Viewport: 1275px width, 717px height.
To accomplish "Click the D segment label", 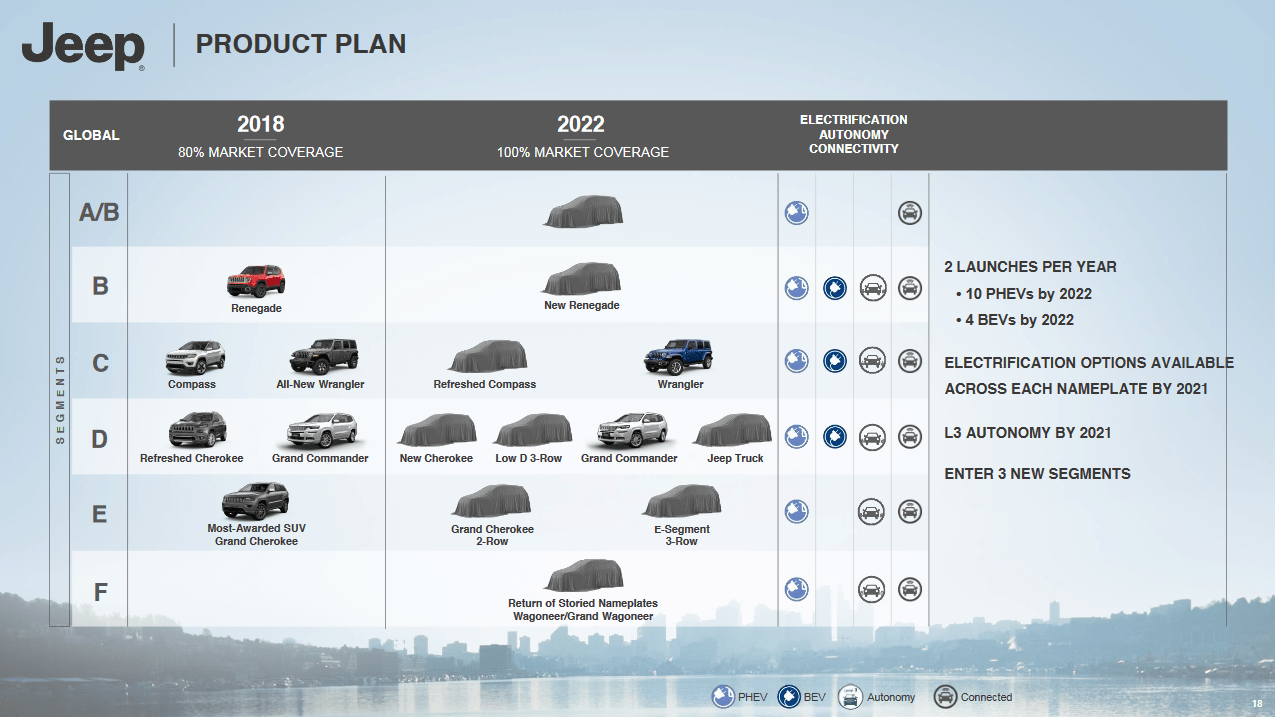I will (x=100, y=437).
